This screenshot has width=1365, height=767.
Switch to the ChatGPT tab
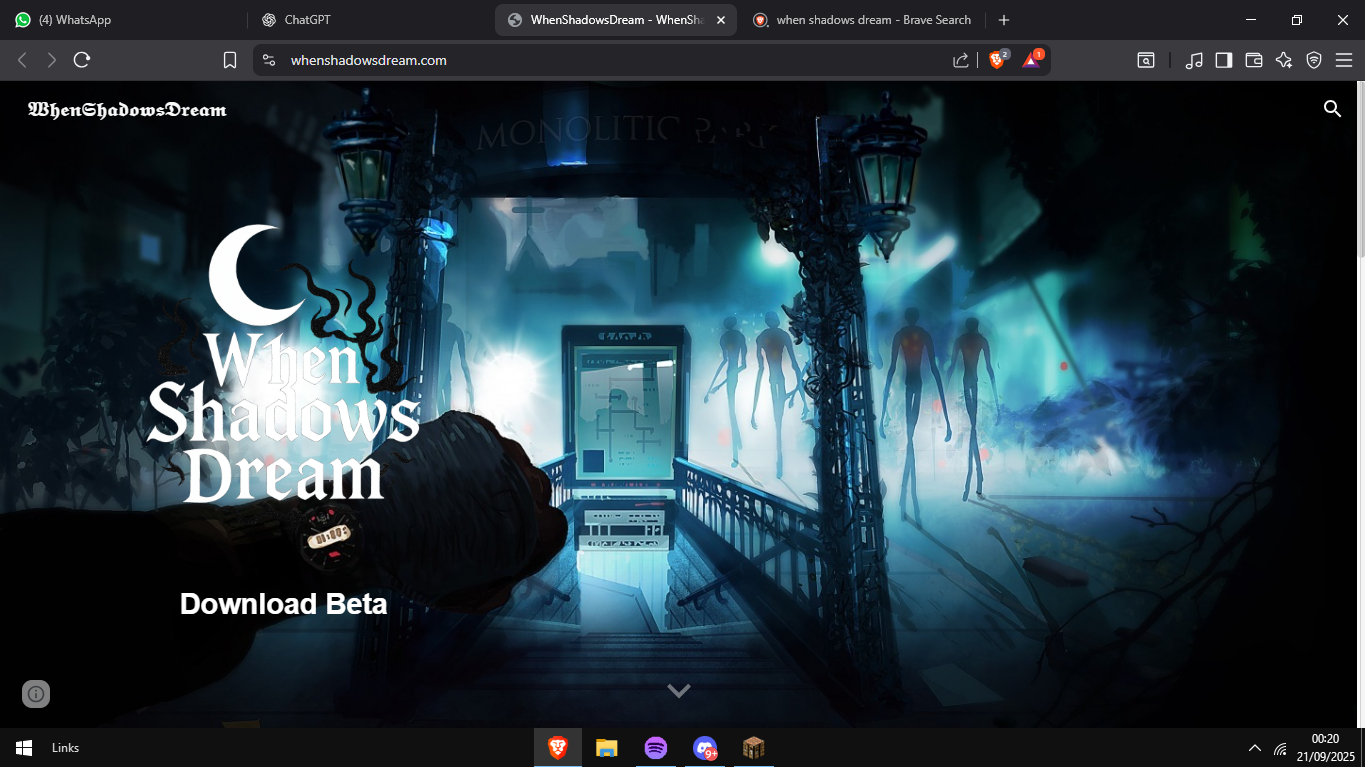point(370,20)
